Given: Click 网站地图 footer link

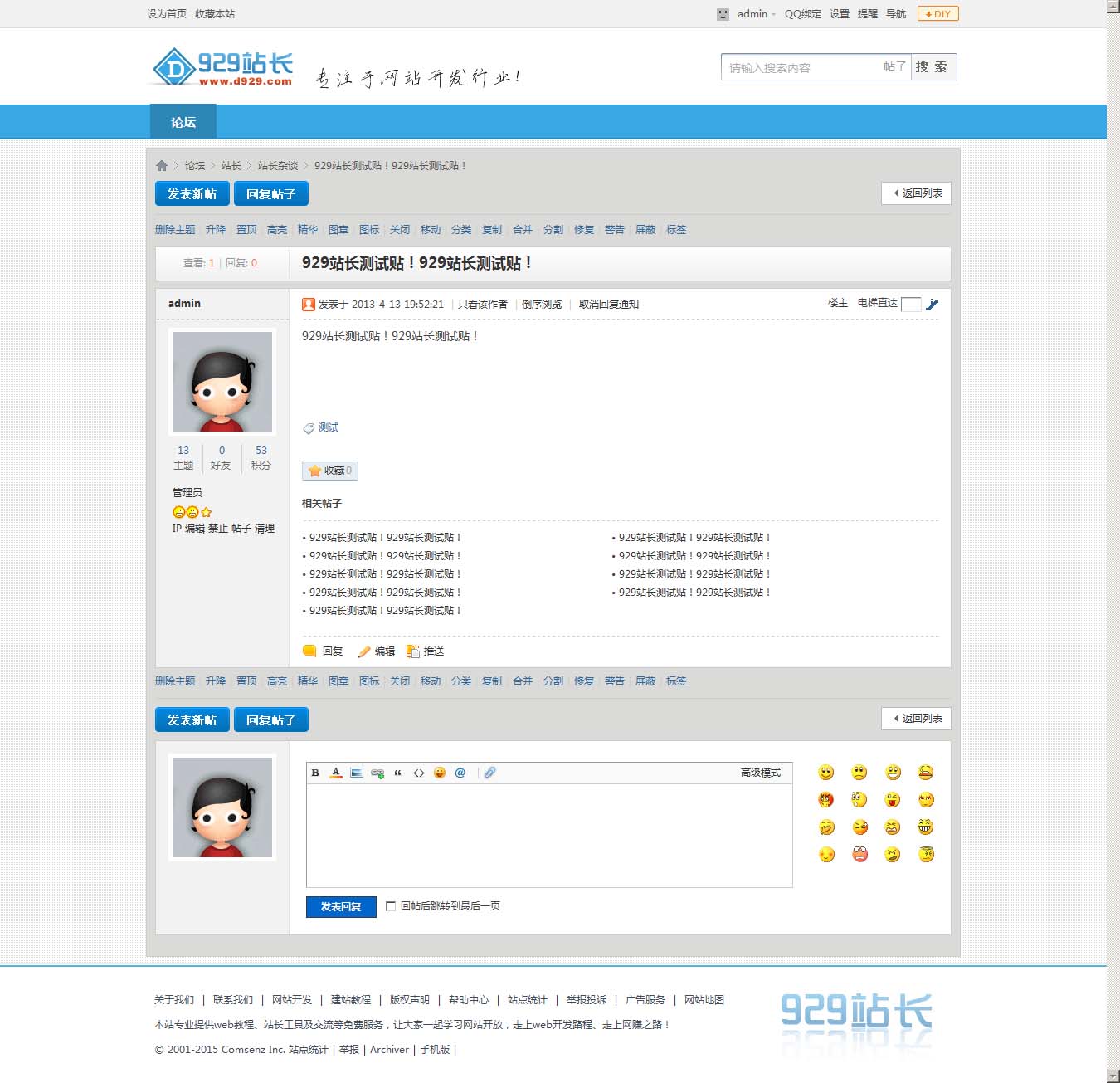Looking at the screenshot, I should (704, 1000).
